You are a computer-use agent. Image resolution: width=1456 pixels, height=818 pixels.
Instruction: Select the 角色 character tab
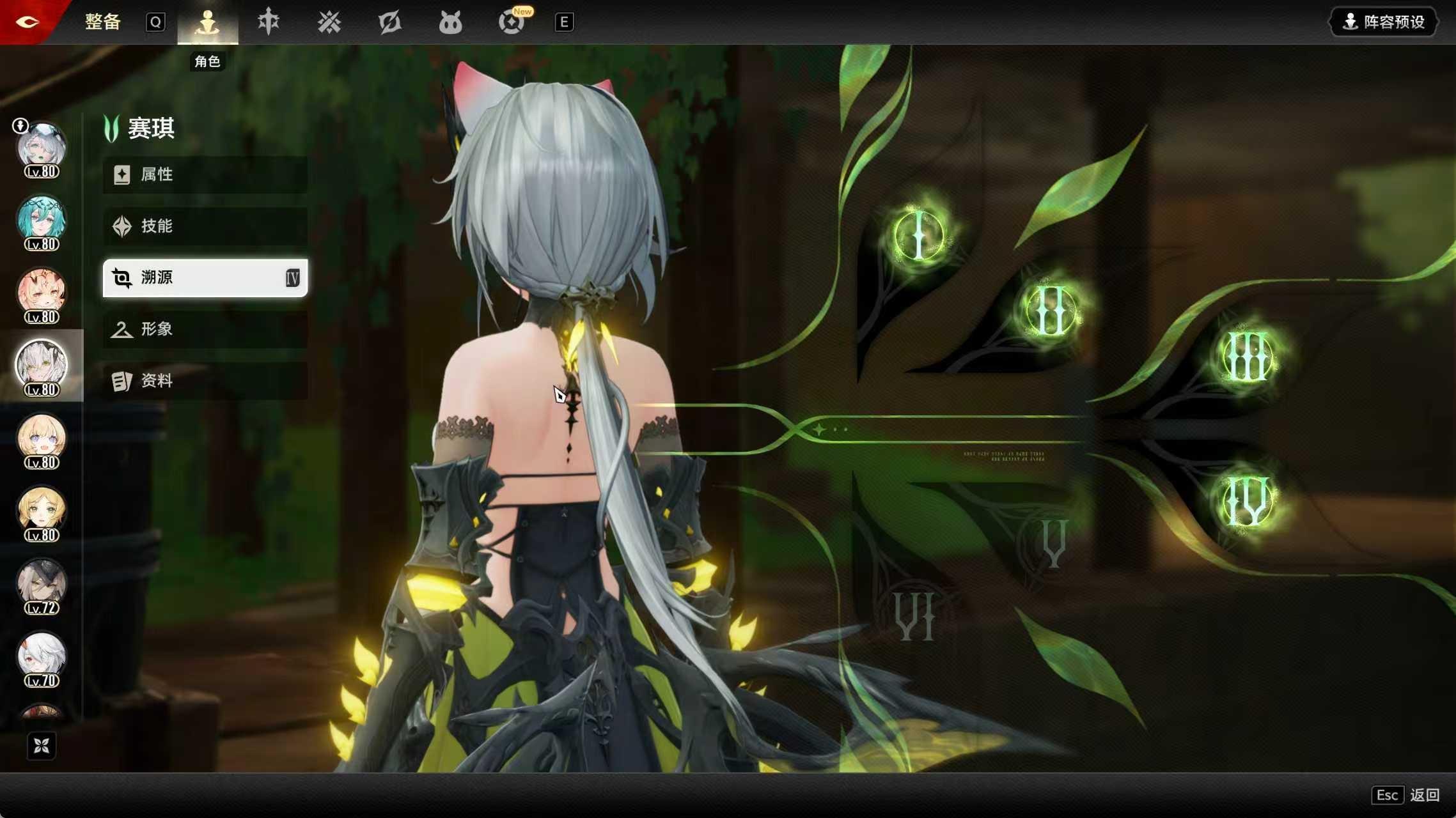point(207,22)
